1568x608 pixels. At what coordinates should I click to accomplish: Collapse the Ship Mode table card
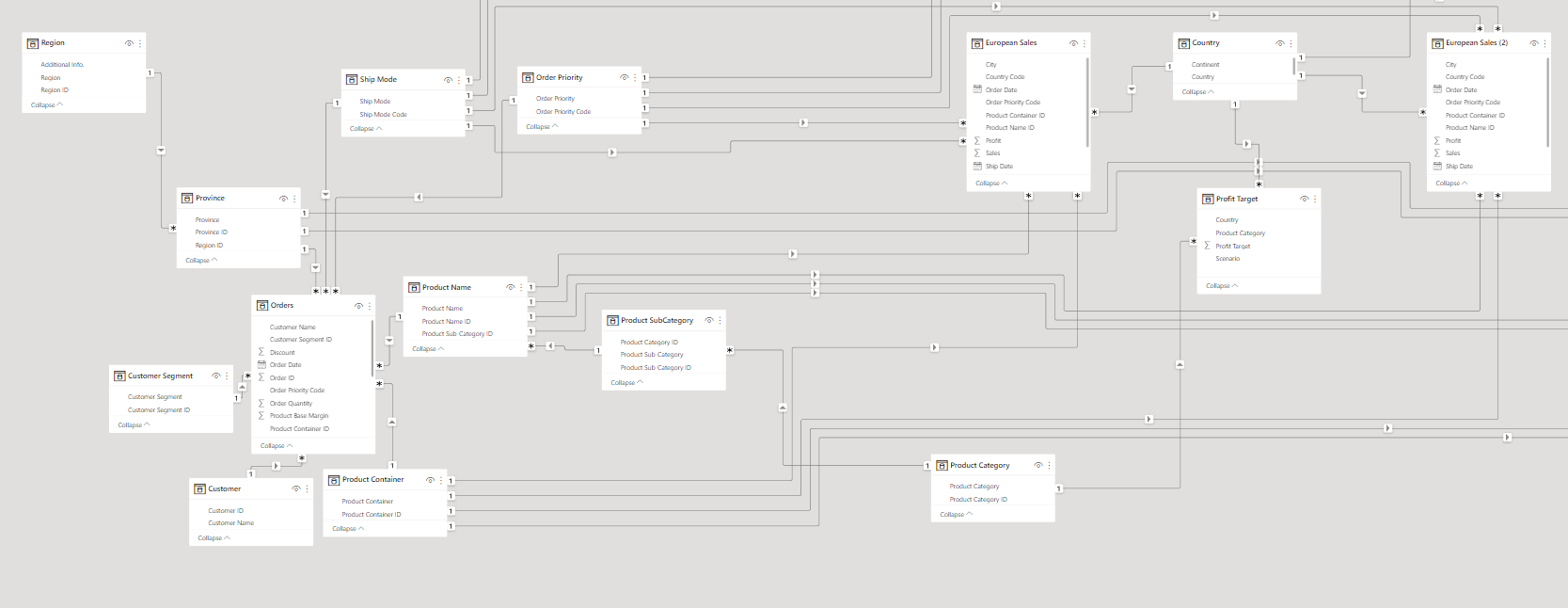coord(366,129)
